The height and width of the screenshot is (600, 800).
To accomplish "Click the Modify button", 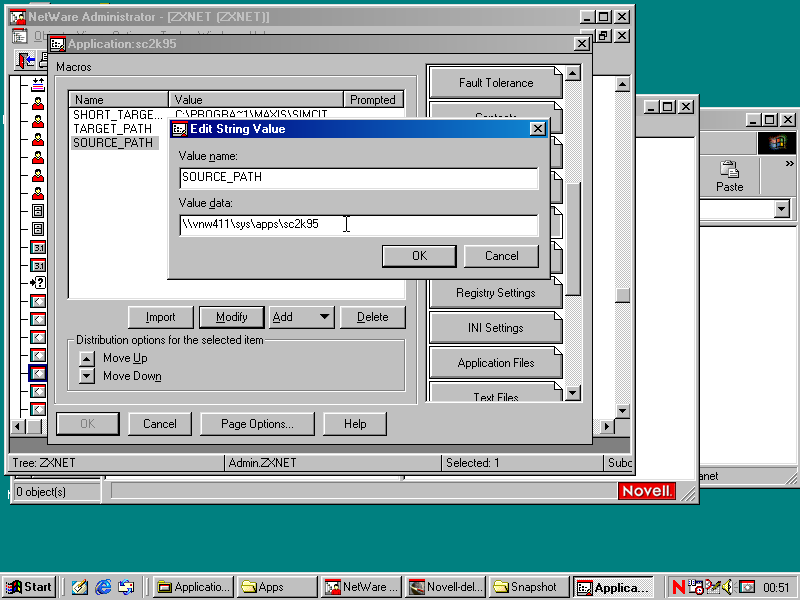I will tap(232, 317).
